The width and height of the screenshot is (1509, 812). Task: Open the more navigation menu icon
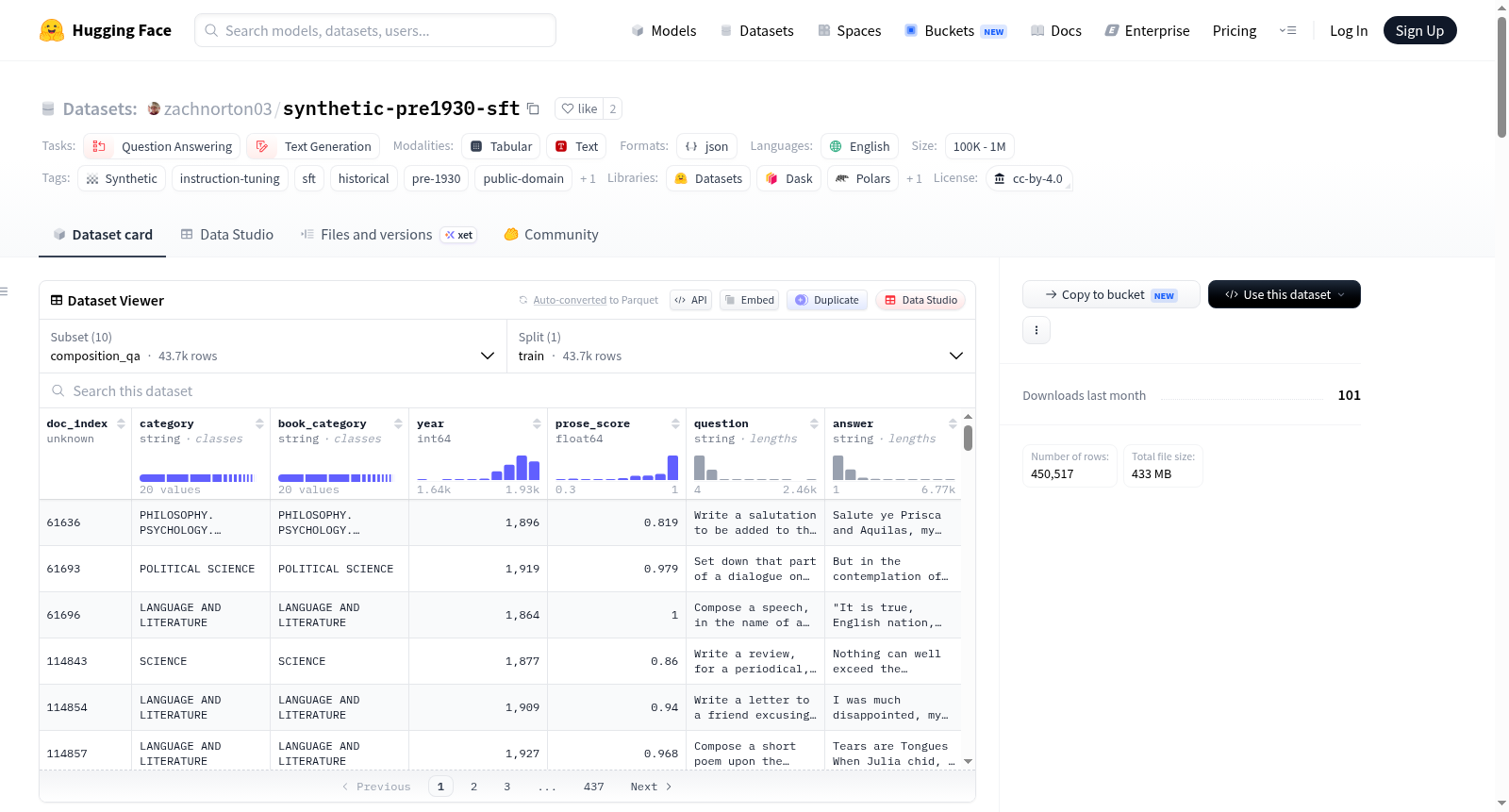tap(1287, 30)
